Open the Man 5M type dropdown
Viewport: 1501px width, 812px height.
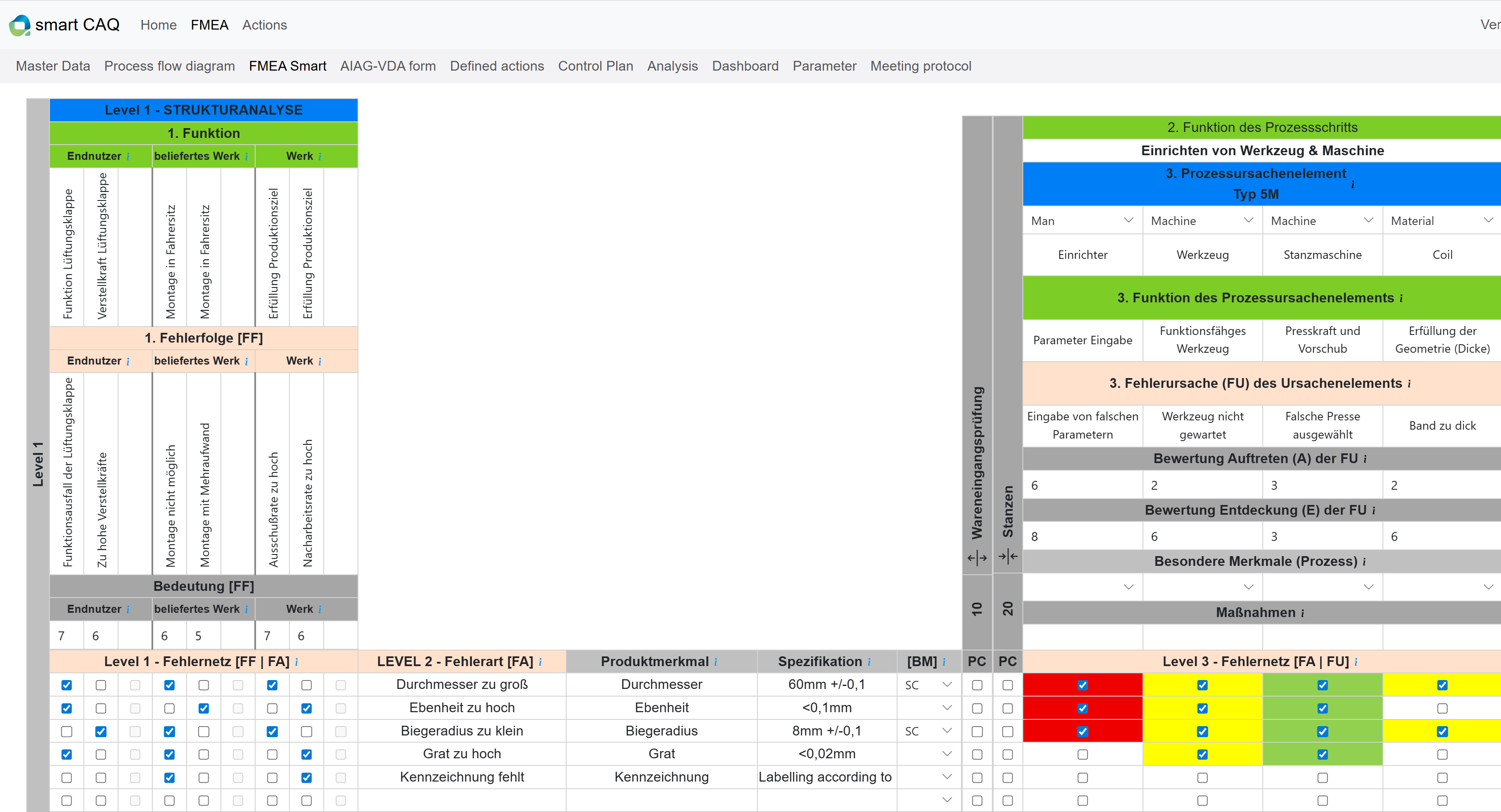click(1082, 221)
